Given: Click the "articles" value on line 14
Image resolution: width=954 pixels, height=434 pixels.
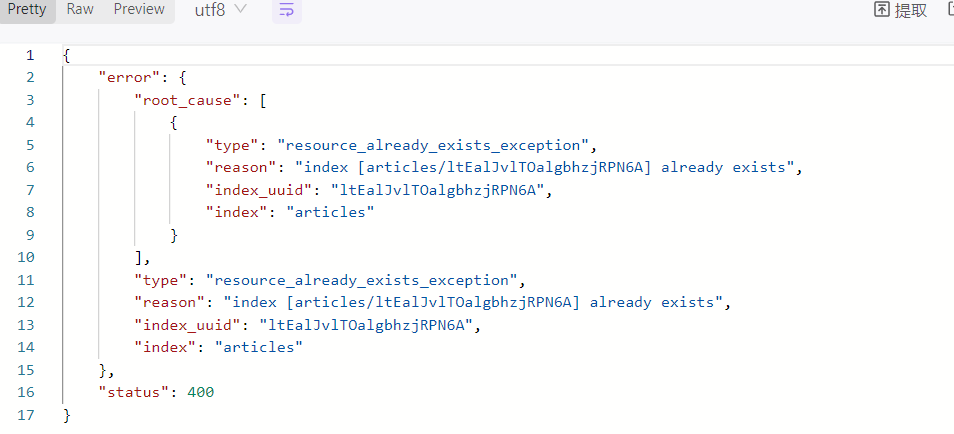Looking at the screenshot, I should (259, 347).
